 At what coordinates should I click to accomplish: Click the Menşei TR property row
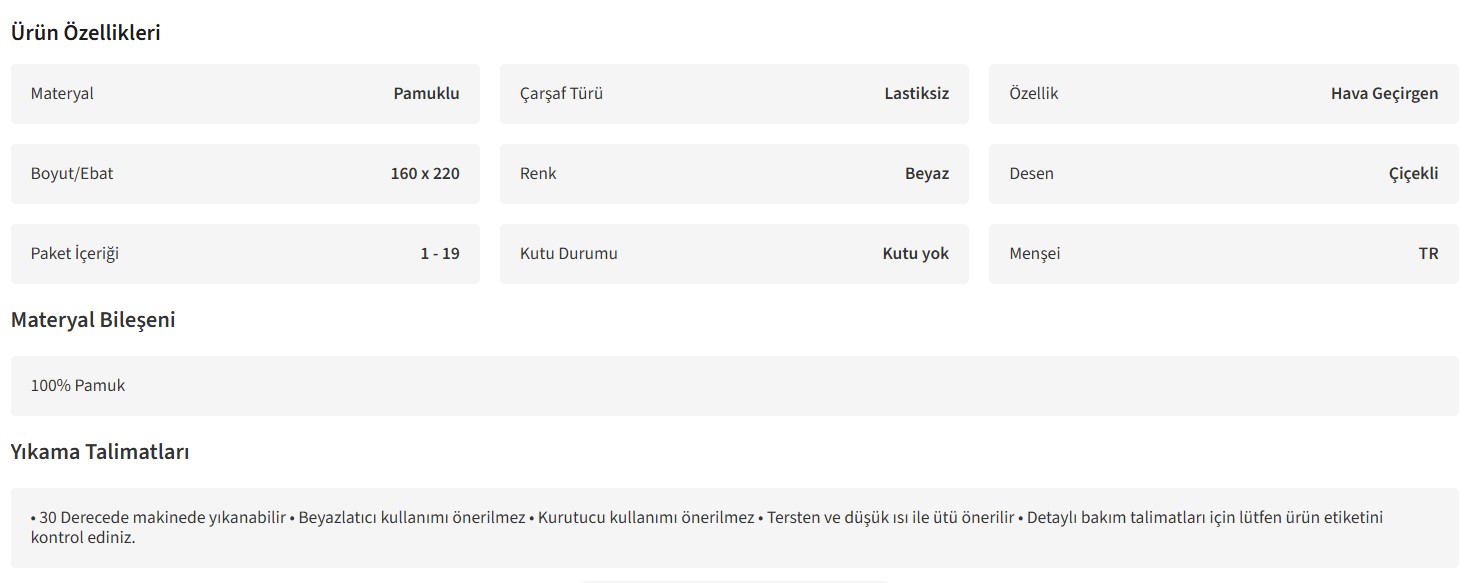point(1223,254)
